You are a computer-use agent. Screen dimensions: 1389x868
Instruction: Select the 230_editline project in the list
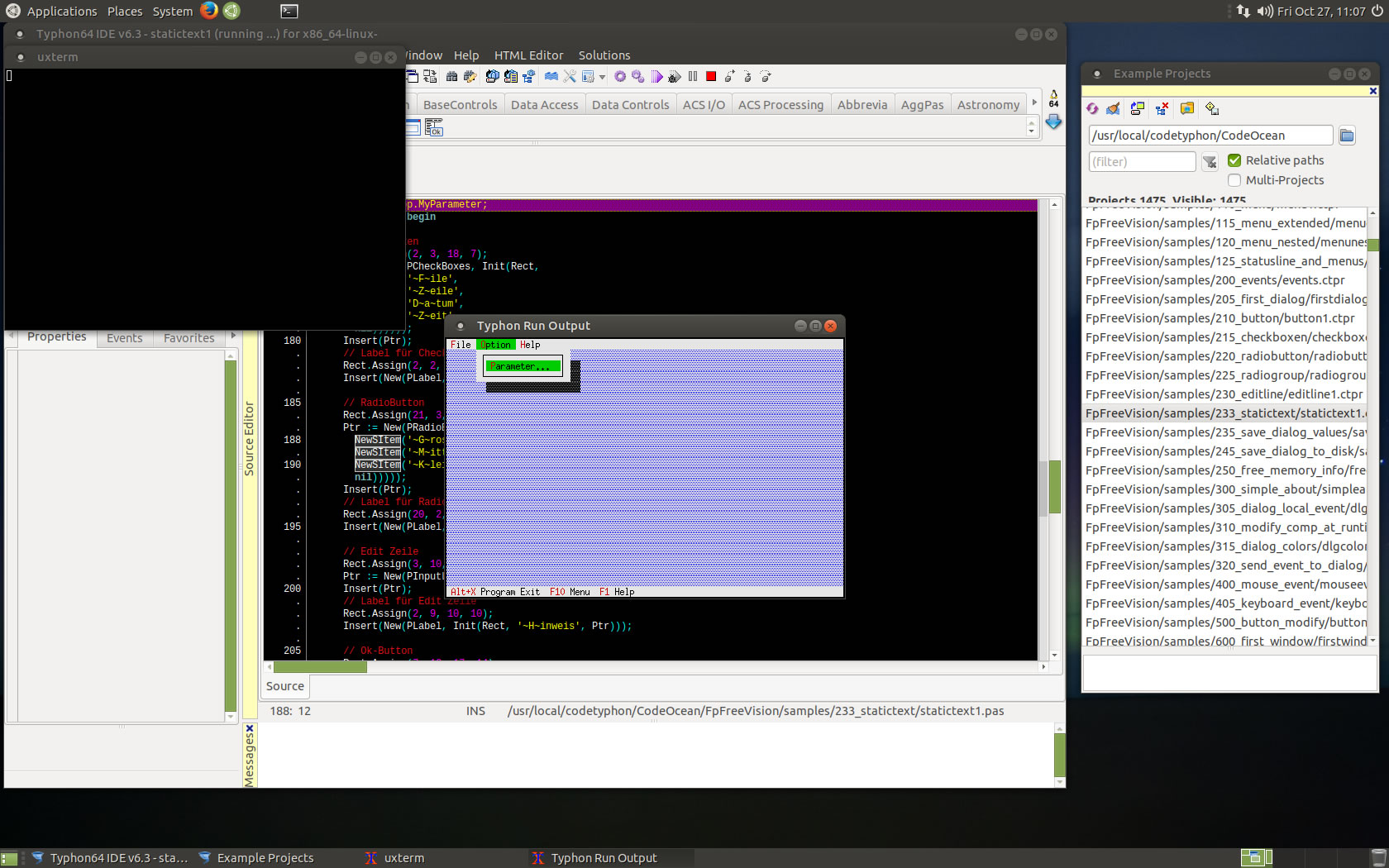(1225, 394)
